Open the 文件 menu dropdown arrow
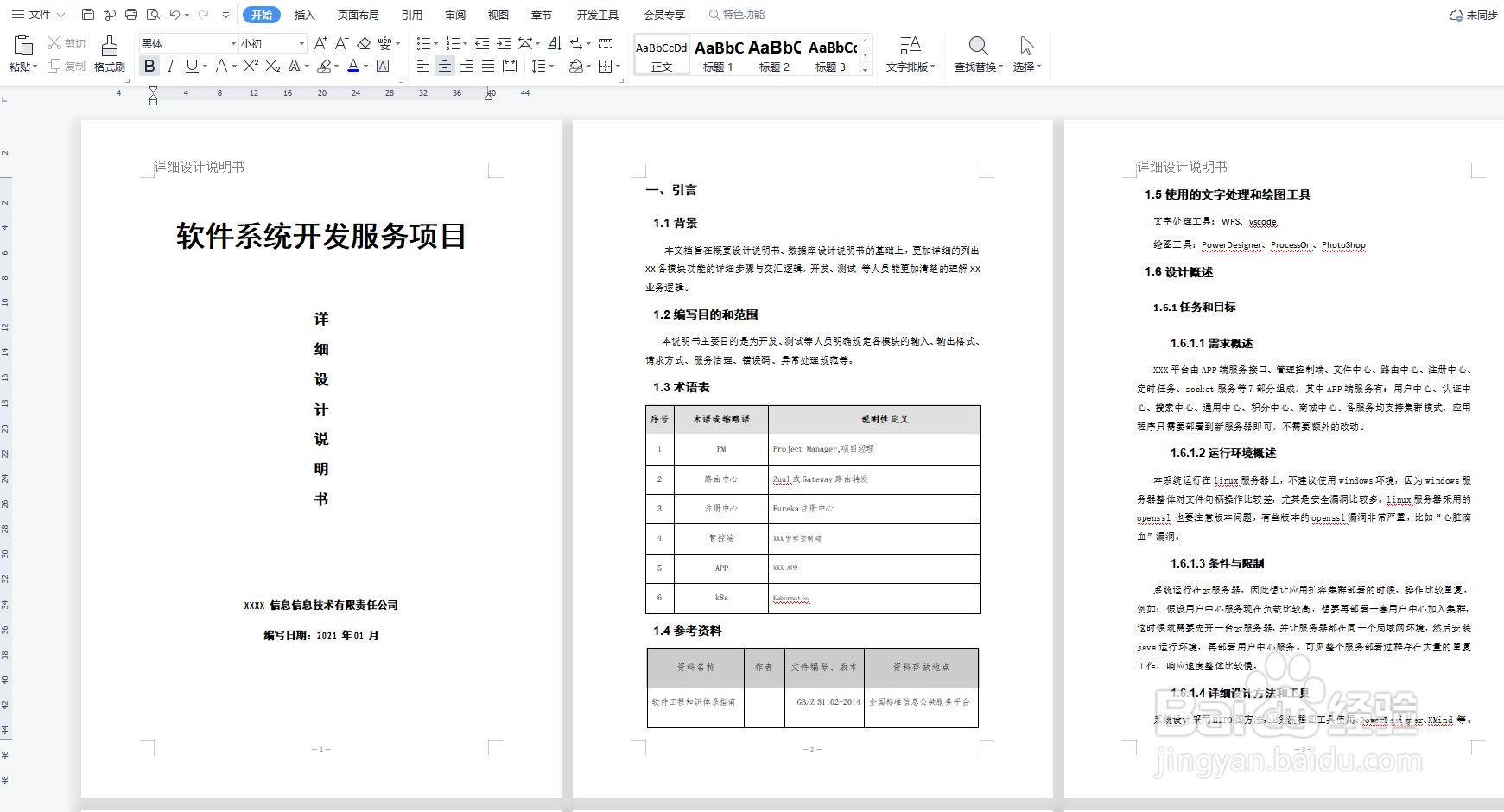Image resolution: width=1504 pixels, height=812 pixels. click(x=61, y=15)
